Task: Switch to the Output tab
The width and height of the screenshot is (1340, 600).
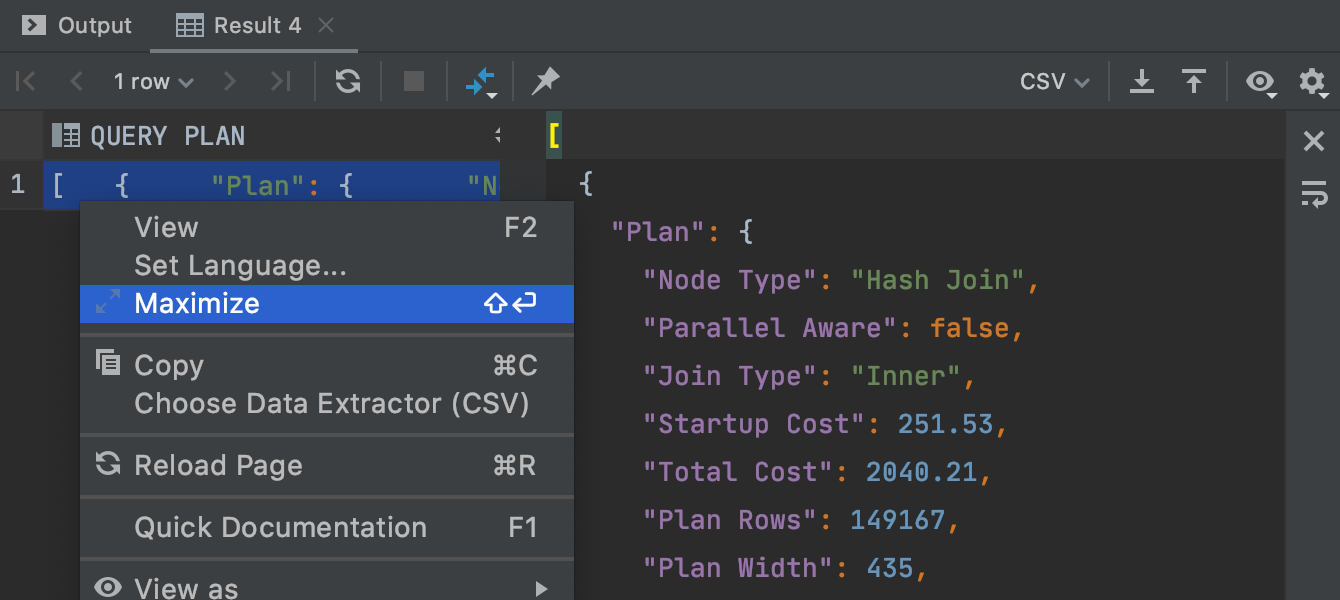Action: coord(77,25)
